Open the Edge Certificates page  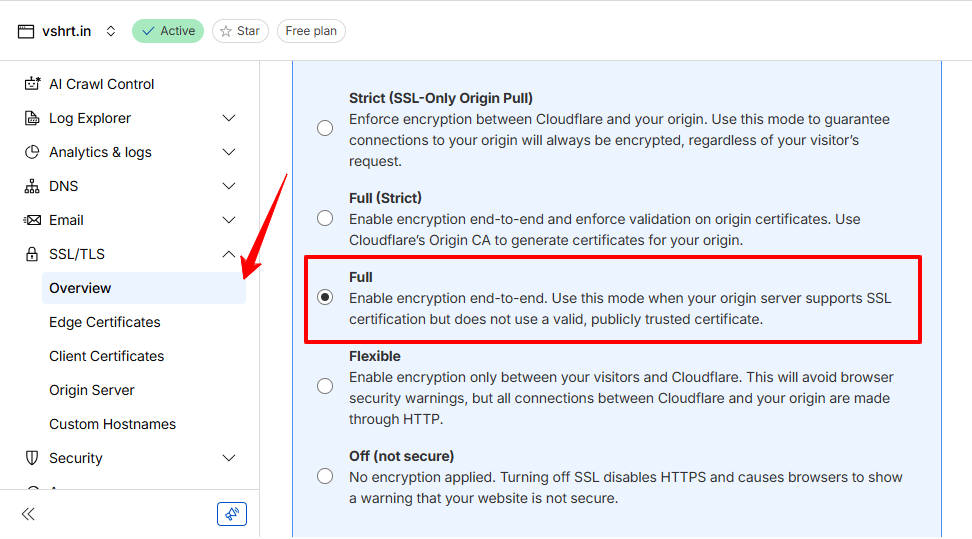105,322
